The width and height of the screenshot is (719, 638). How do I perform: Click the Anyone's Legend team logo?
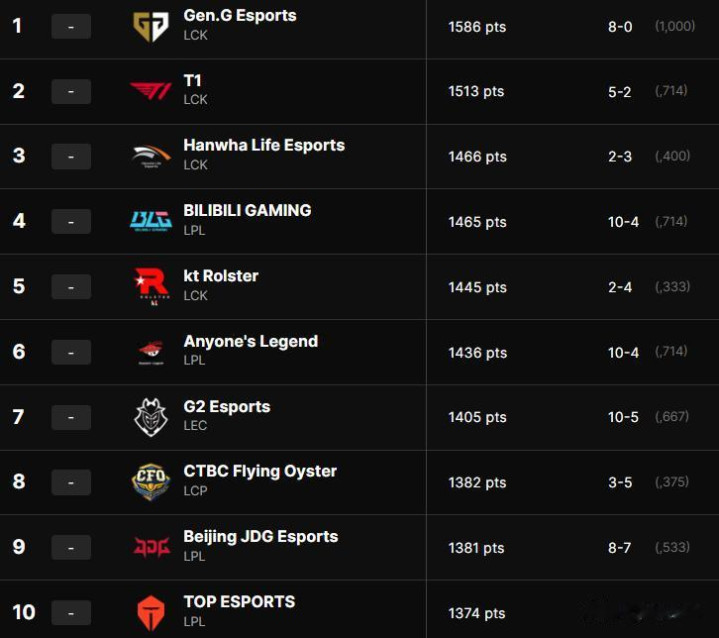point(151,352)
